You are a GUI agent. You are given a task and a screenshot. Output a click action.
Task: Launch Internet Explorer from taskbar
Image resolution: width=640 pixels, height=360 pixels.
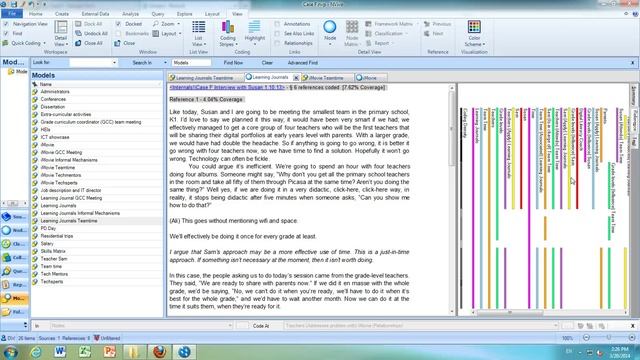36,351
